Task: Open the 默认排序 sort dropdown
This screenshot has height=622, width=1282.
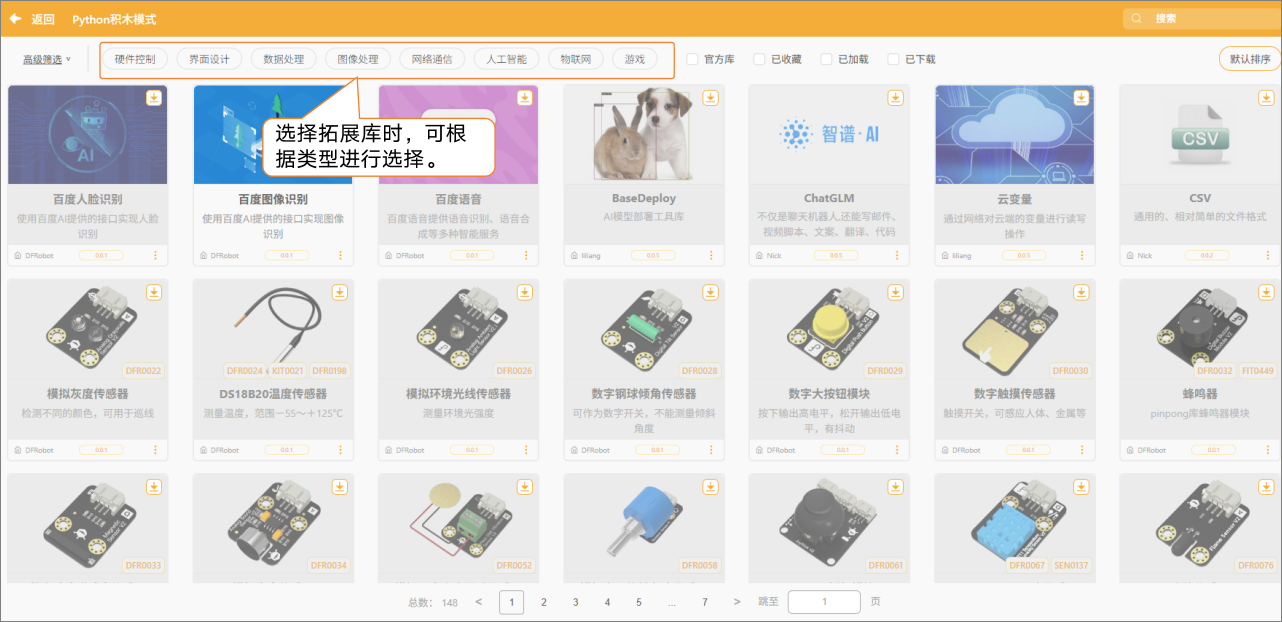Action: point(1249,59)
